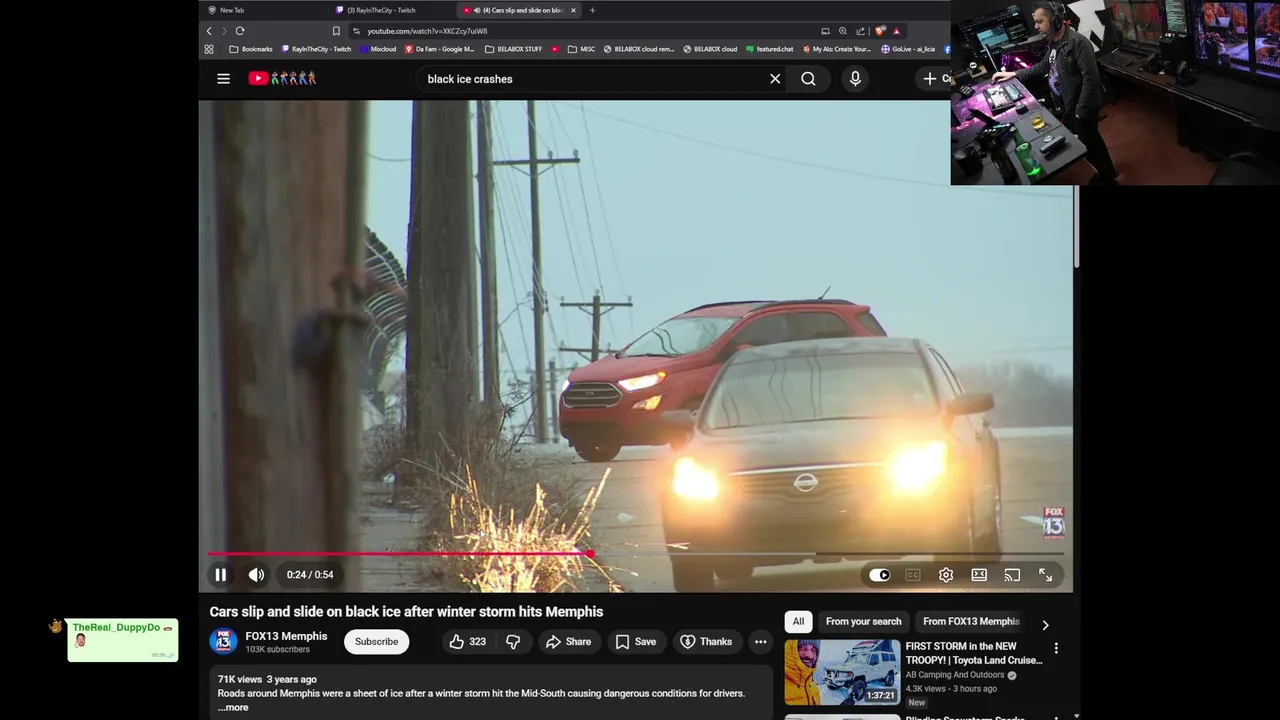The height and width of the screenshot is (720, 1280).
Task: Open Brave Rewards triangle icon
Action: point(896,31)
